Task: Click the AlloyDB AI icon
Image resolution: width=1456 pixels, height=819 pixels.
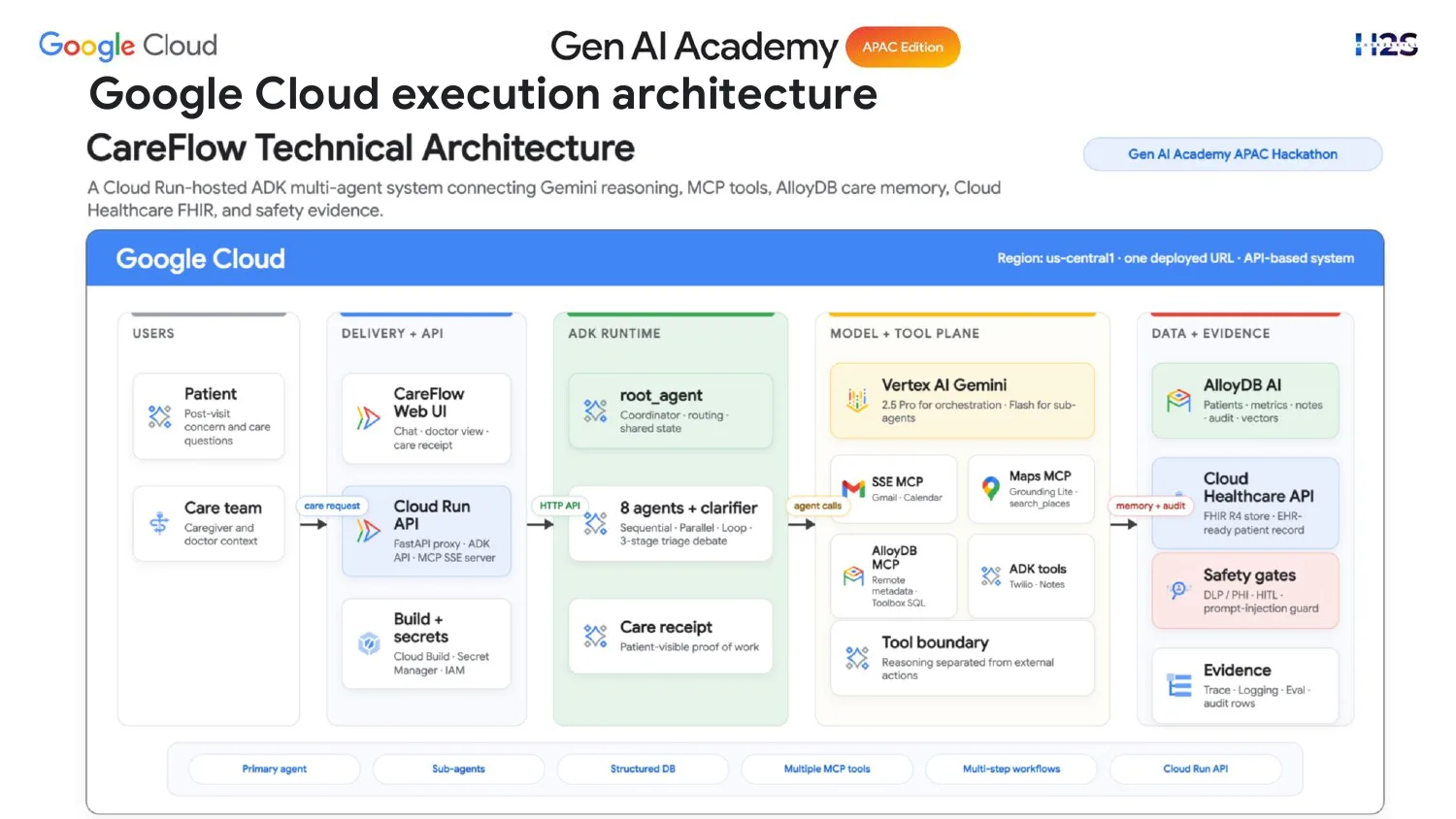Action: (1178, 400)
